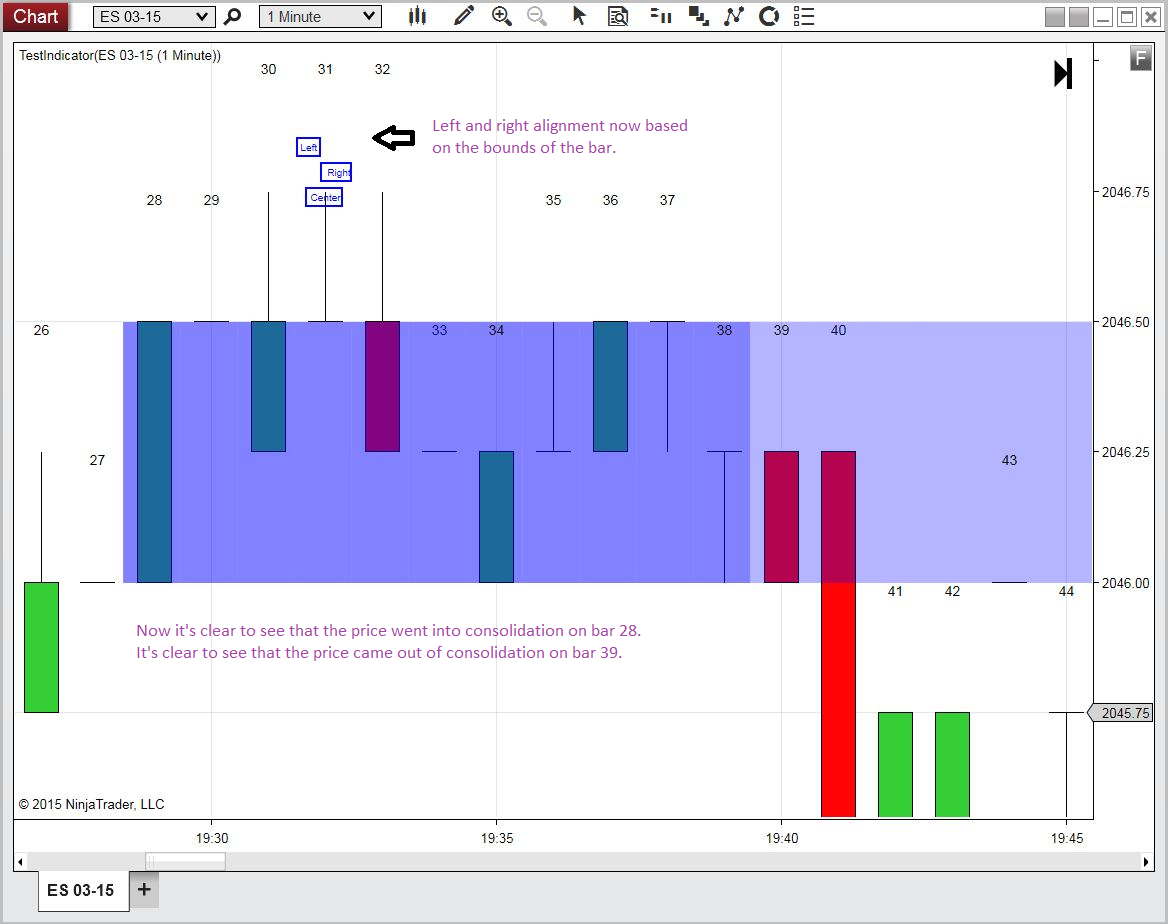Image resolution: width=1168 pixels, height=924 pixels.
Task: Open the bar chart style icon
Action: pos(418,16)
